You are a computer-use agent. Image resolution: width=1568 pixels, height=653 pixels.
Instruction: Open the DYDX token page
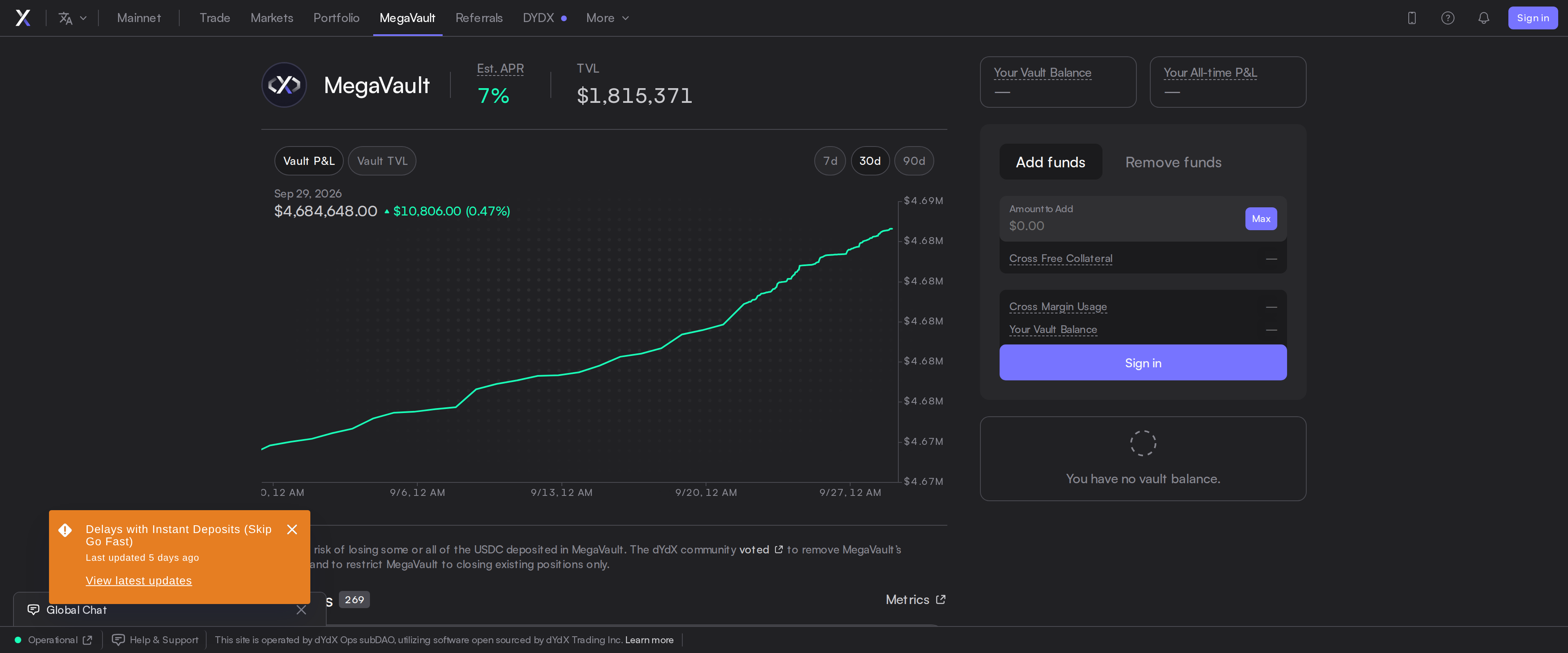pos(545,18)
